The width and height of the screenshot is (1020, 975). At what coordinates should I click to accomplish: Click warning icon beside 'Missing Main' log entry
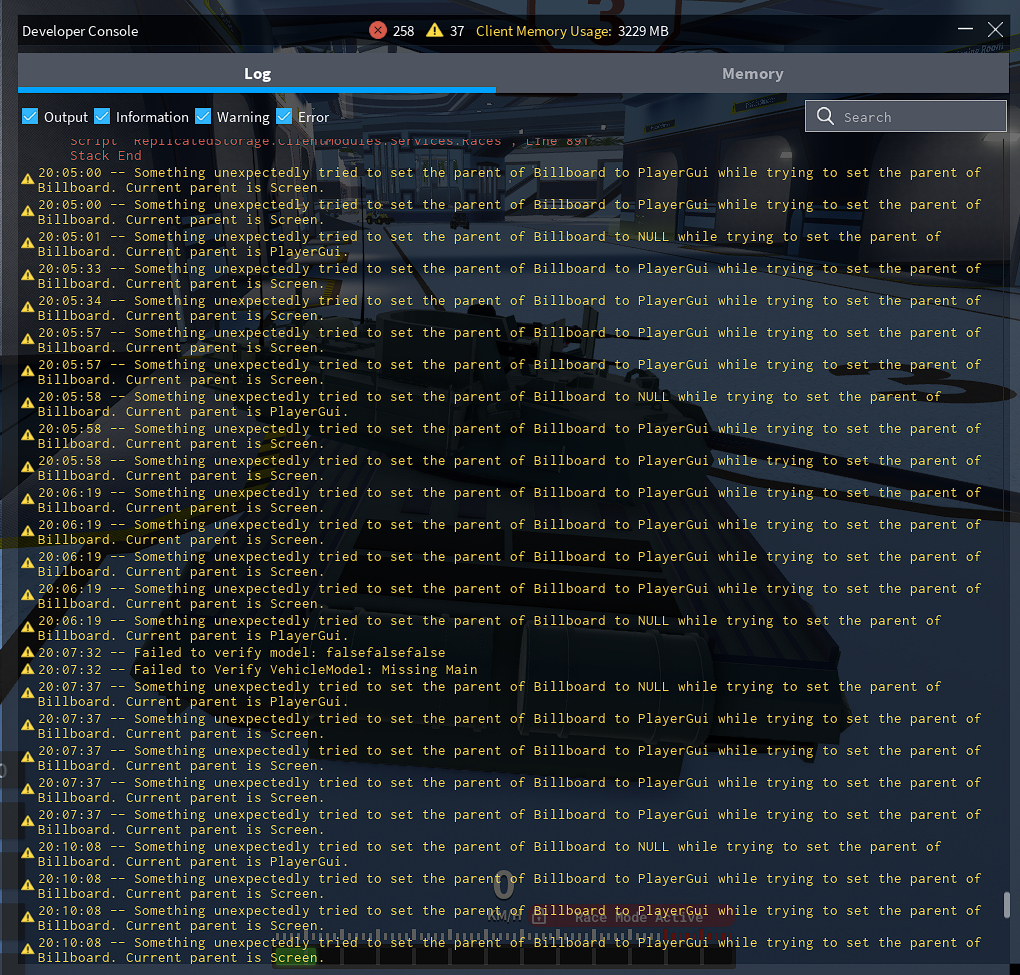pos(28,669)
